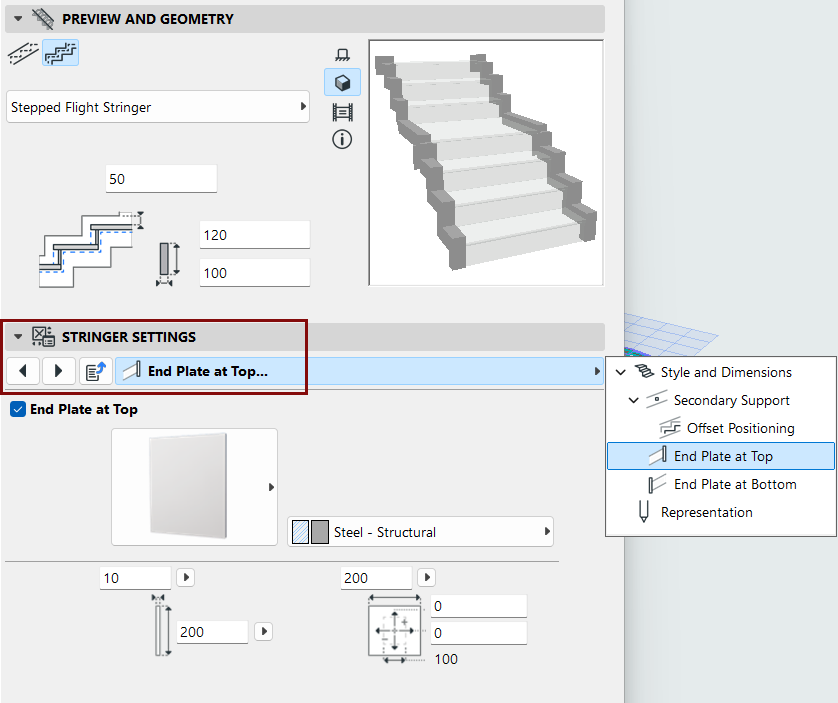The height and width of the screenshot is (703, 838).
Task: Click the End Plate at Bottom icon
Action: coord(657,484)
